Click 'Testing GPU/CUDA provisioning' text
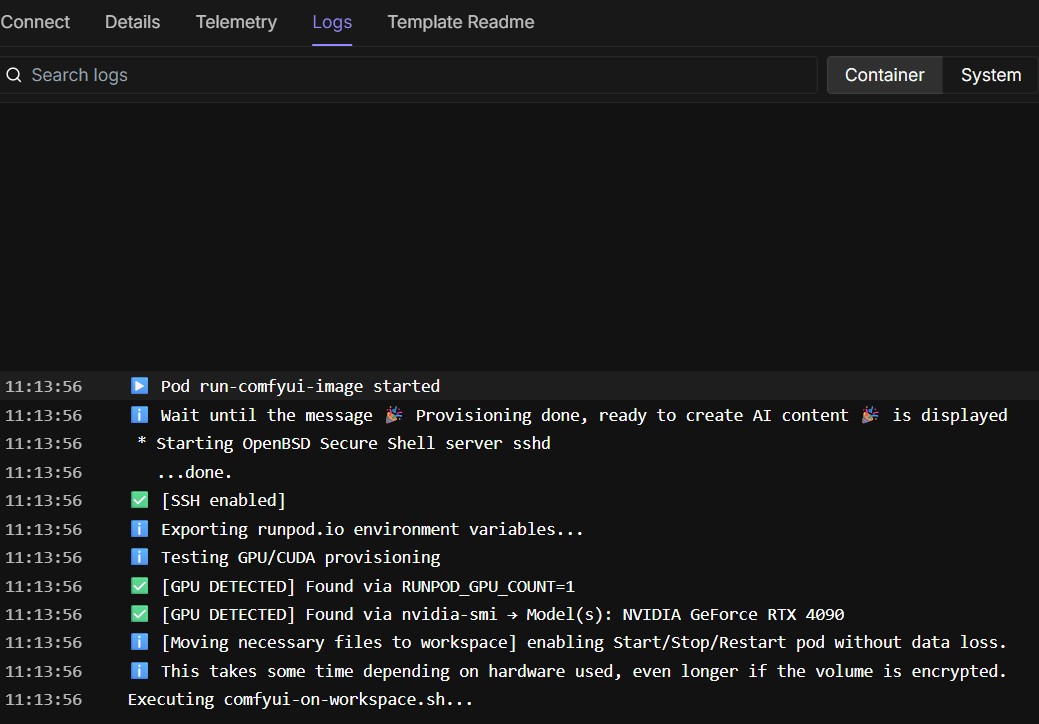This screenshot has width=1039, height=724. [x=300, y=557]
